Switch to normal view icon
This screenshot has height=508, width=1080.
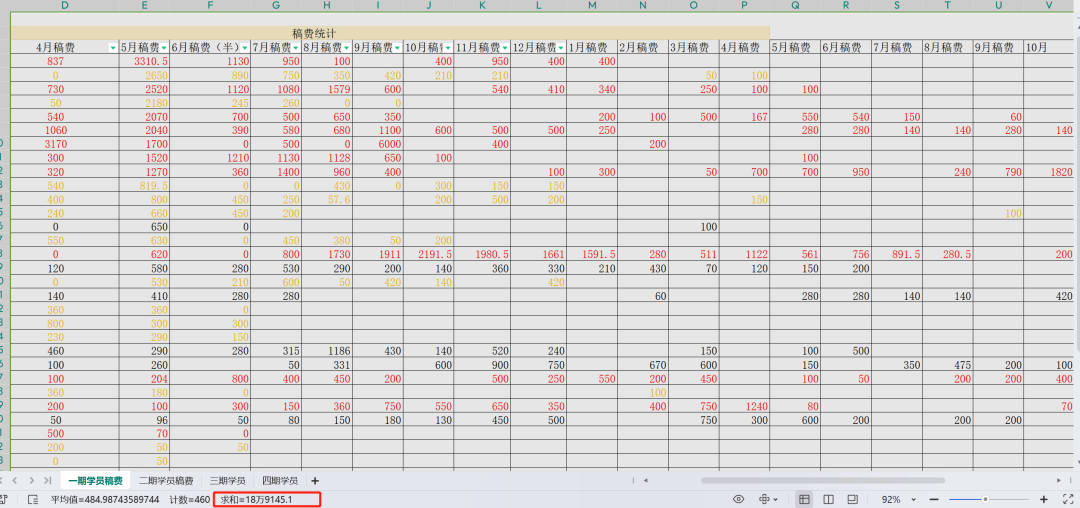coord(804,499)
